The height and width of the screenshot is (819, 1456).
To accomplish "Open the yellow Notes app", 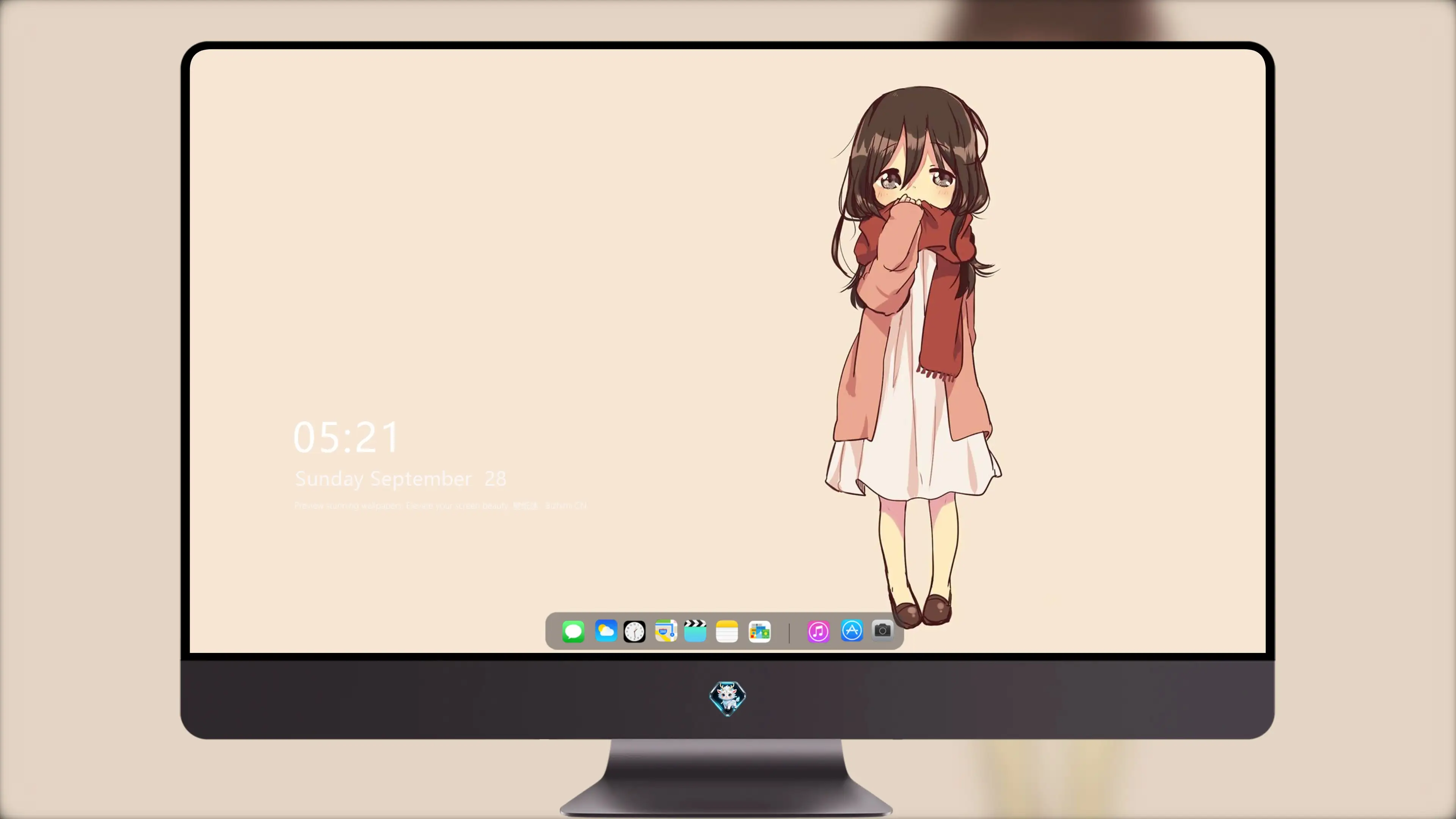I will (727, 631).
